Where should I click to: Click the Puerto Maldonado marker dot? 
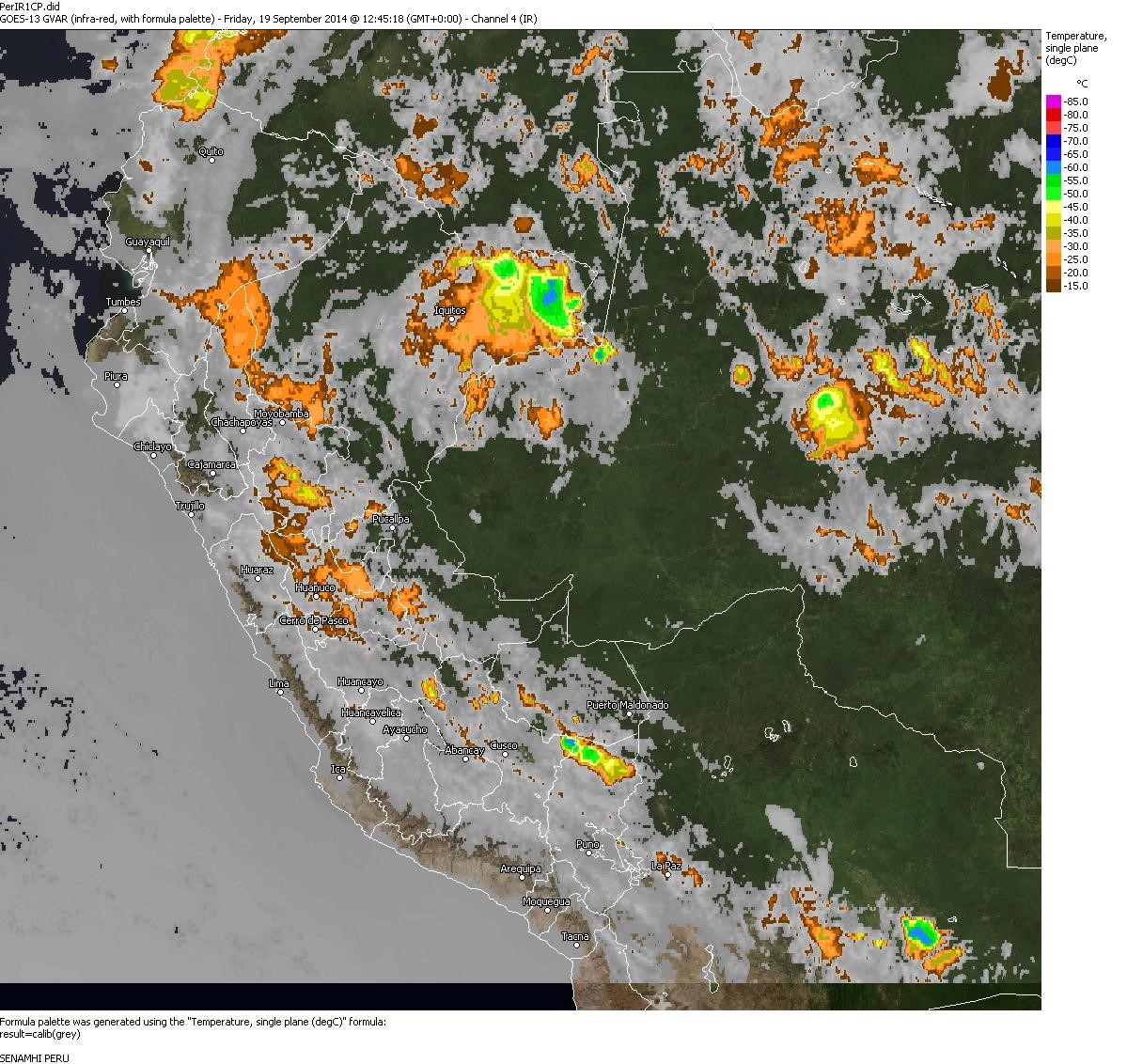click(x=630, y=714)
